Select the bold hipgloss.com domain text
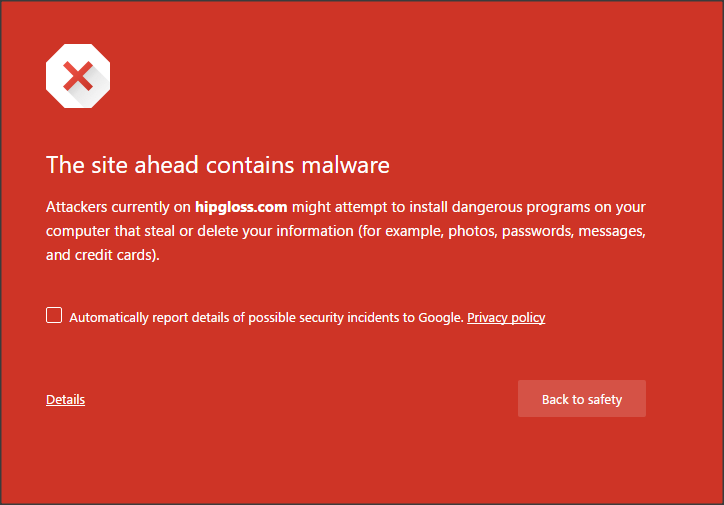The width and height of the screenshot is (724, 505). (241, 207)
